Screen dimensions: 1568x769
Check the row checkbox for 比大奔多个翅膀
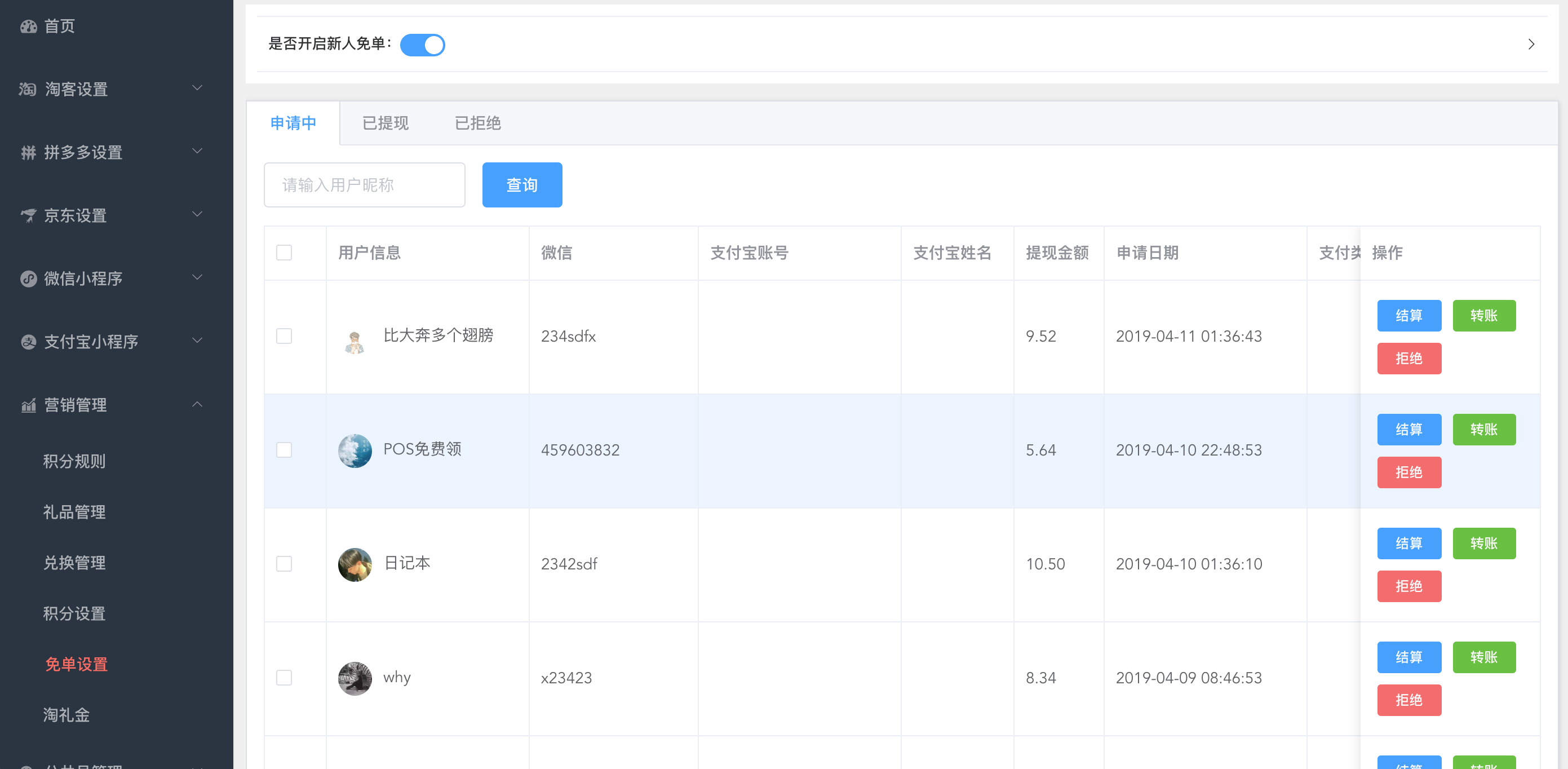284,336
